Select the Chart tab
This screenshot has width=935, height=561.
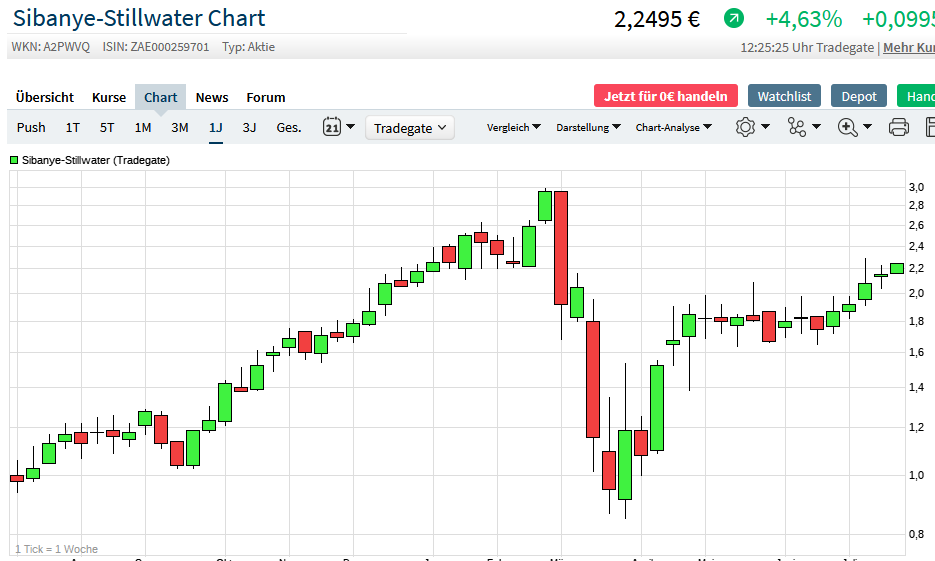pyautogui.click(x=160, y=97)
